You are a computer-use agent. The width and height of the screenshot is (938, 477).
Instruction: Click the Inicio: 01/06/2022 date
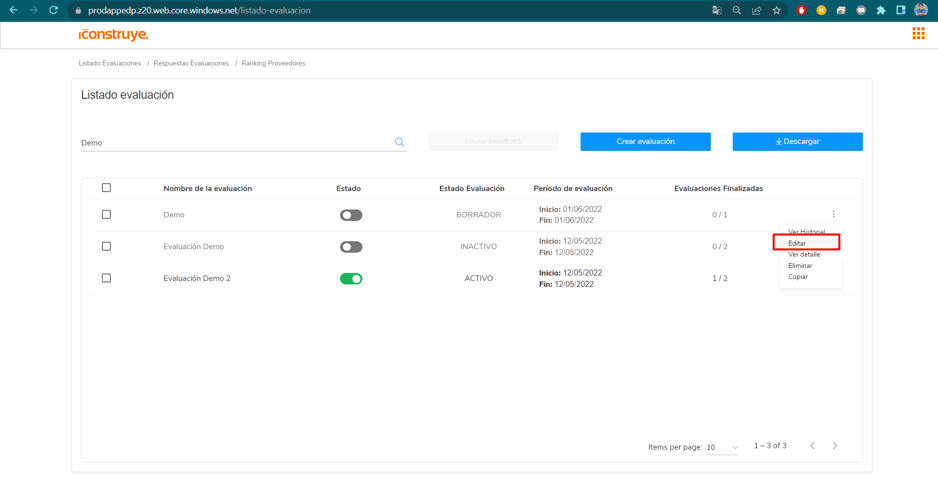pos(571,209)
